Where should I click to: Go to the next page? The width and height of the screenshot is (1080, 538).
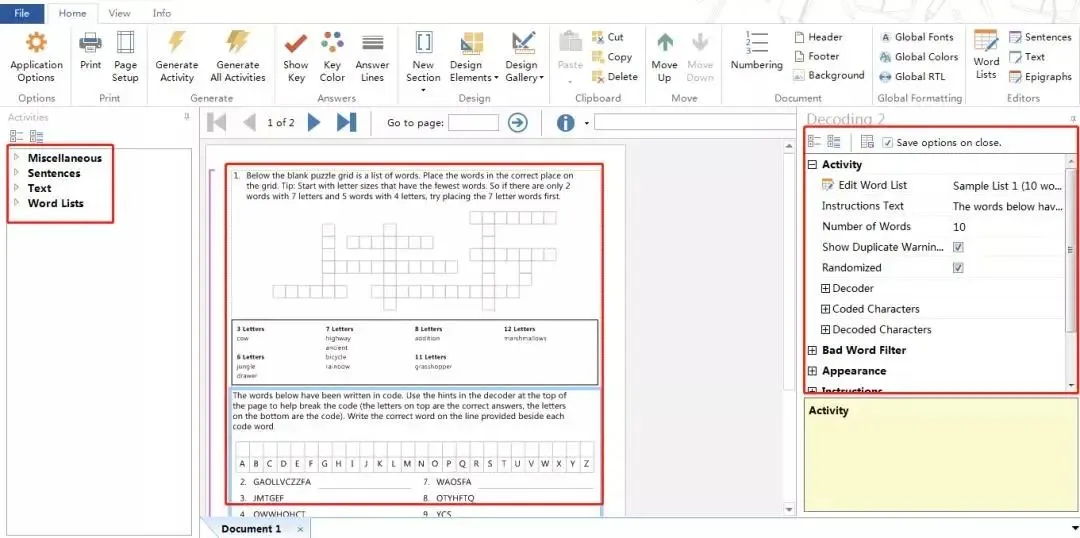(314, 123)
